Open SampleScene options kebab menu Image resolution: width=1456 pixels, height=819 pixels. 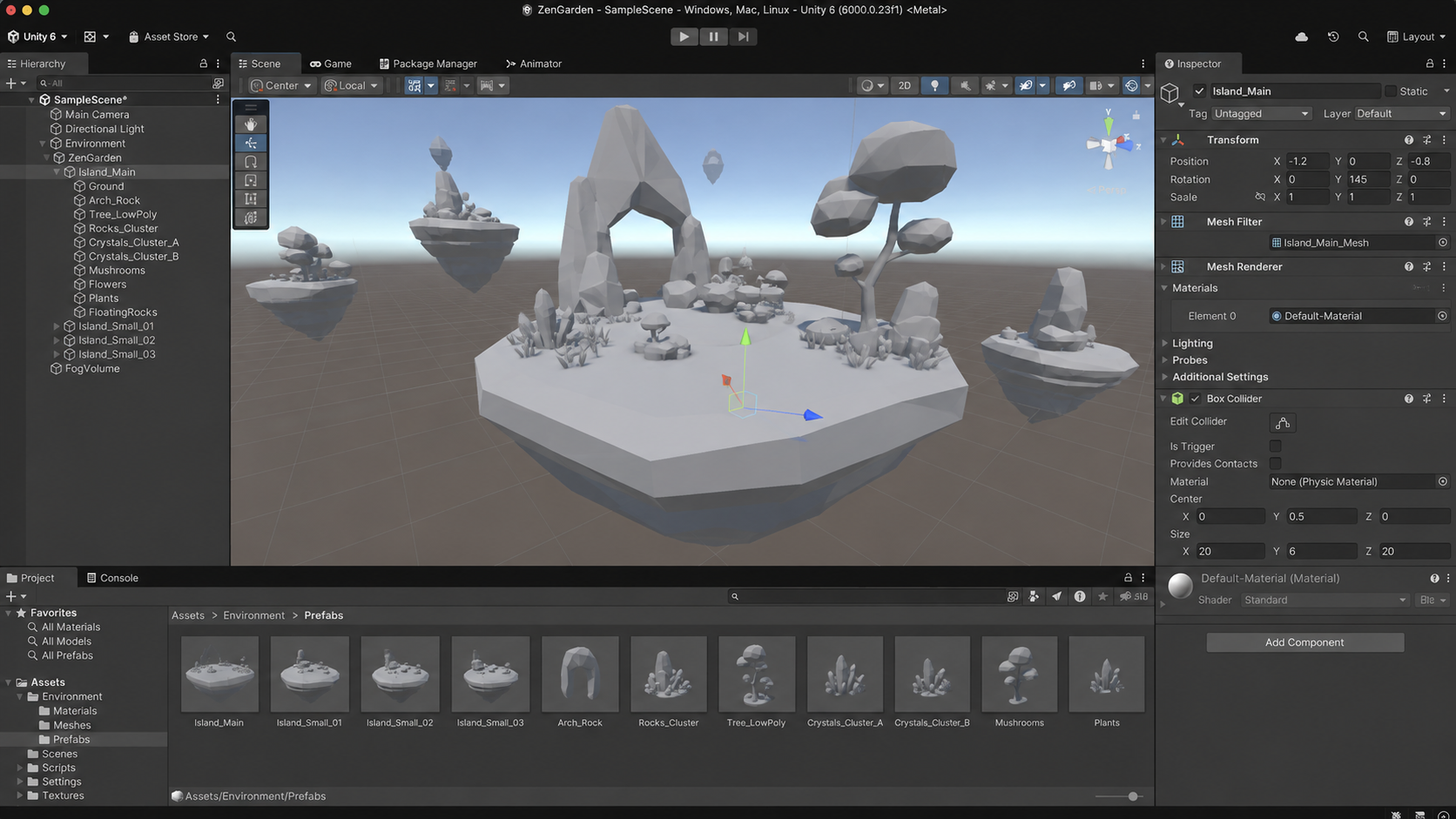[218, 100]
